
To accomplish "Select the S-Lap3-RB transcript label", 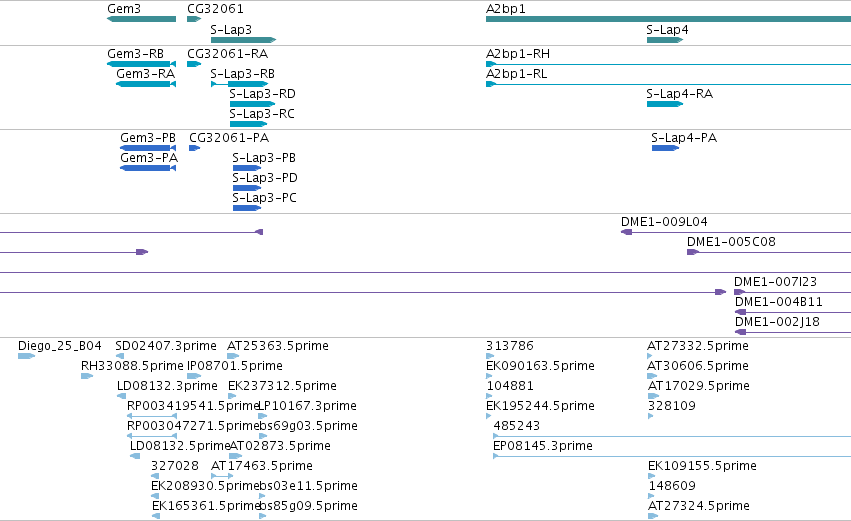I will 242,74.
